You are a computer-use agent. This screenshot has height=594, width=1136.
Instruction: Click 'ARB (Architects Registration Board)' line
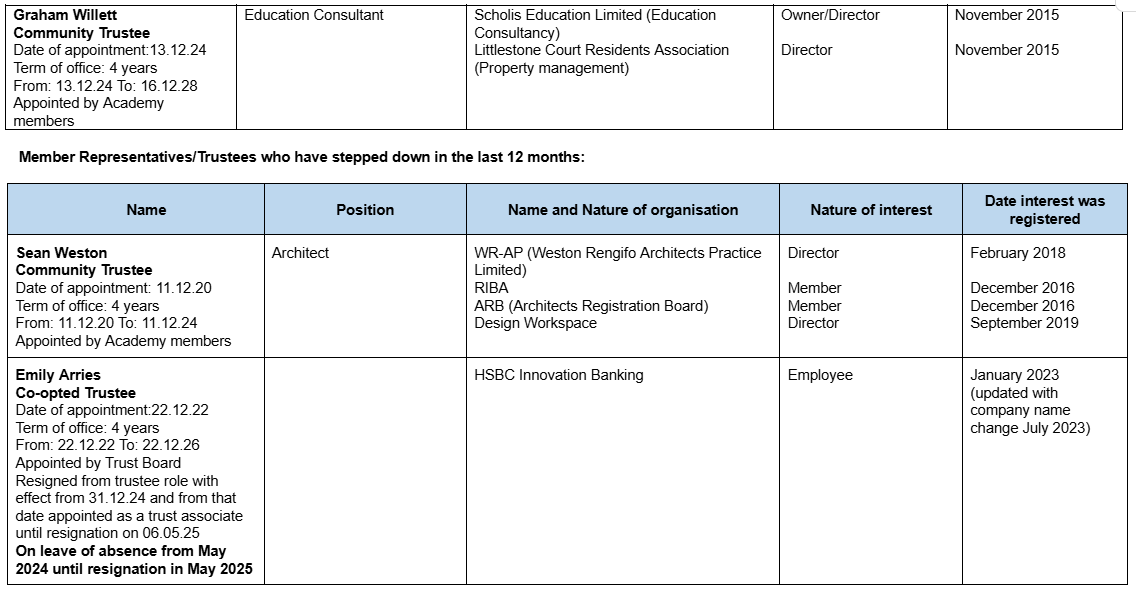pyautogui.click(x=591, y=306)
